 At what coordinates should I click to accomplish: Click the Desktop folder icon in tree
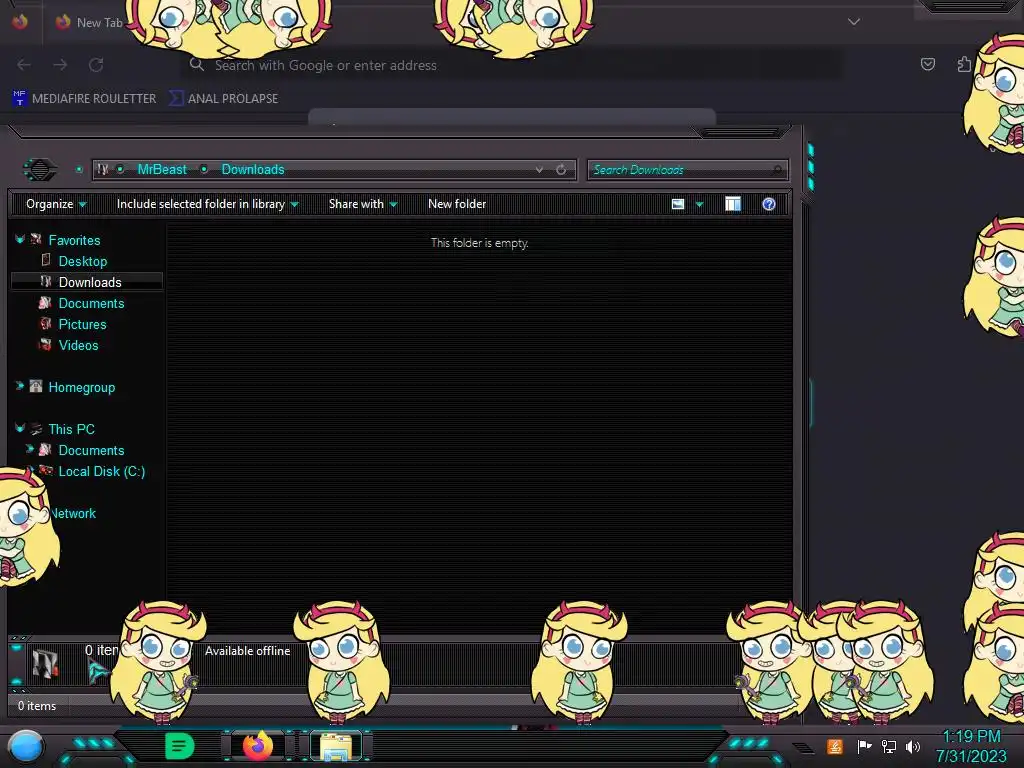point(46,260)
